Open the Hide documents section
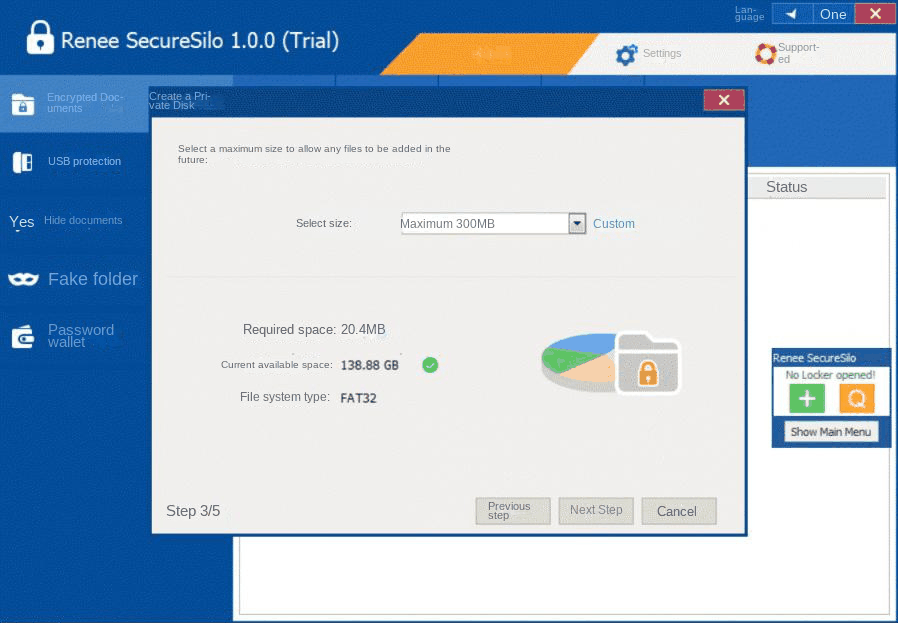The image size is (898, 623). [x=75, y=221]
